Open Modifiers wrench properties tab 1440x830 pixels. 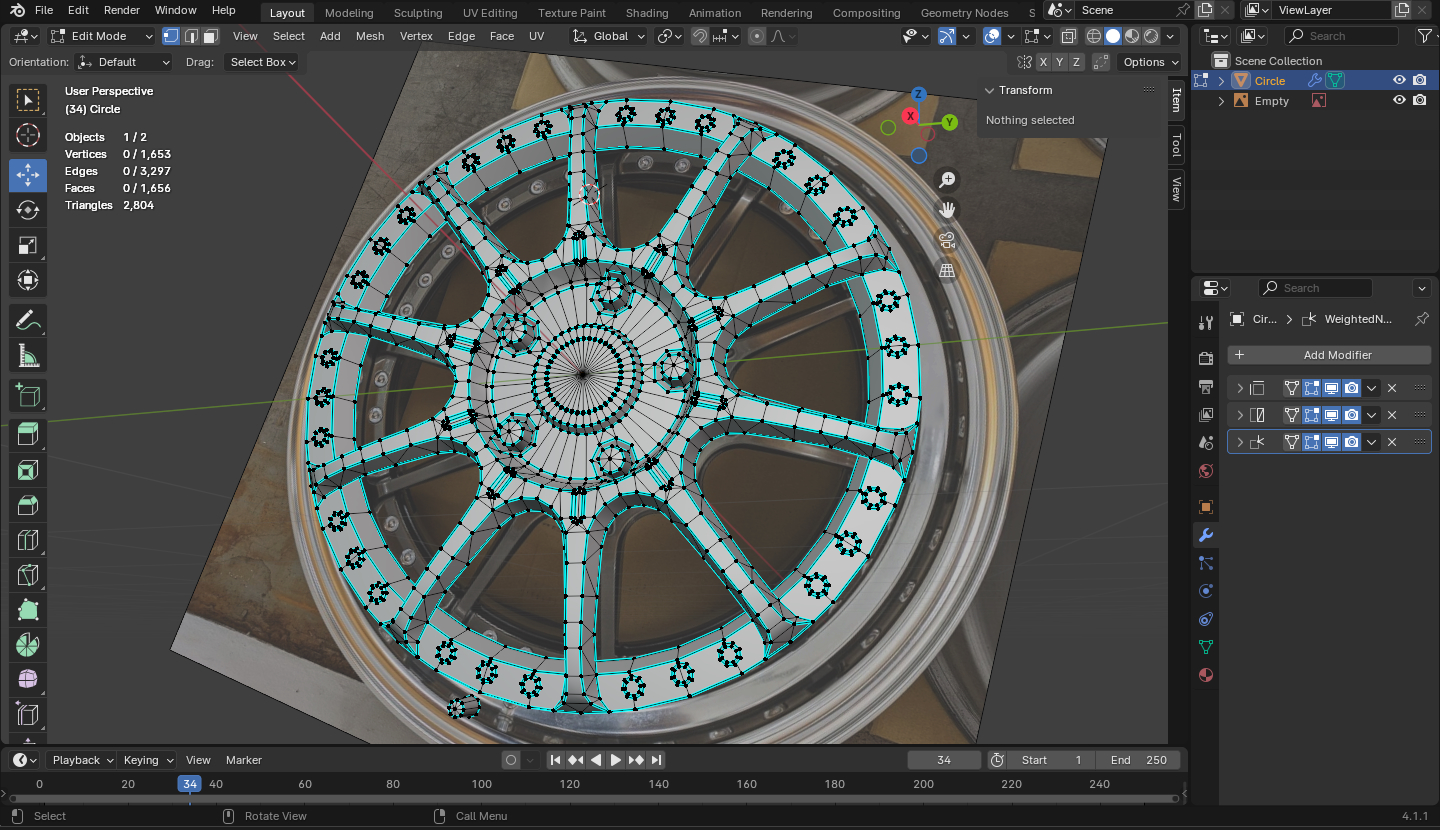[1206, 535]
